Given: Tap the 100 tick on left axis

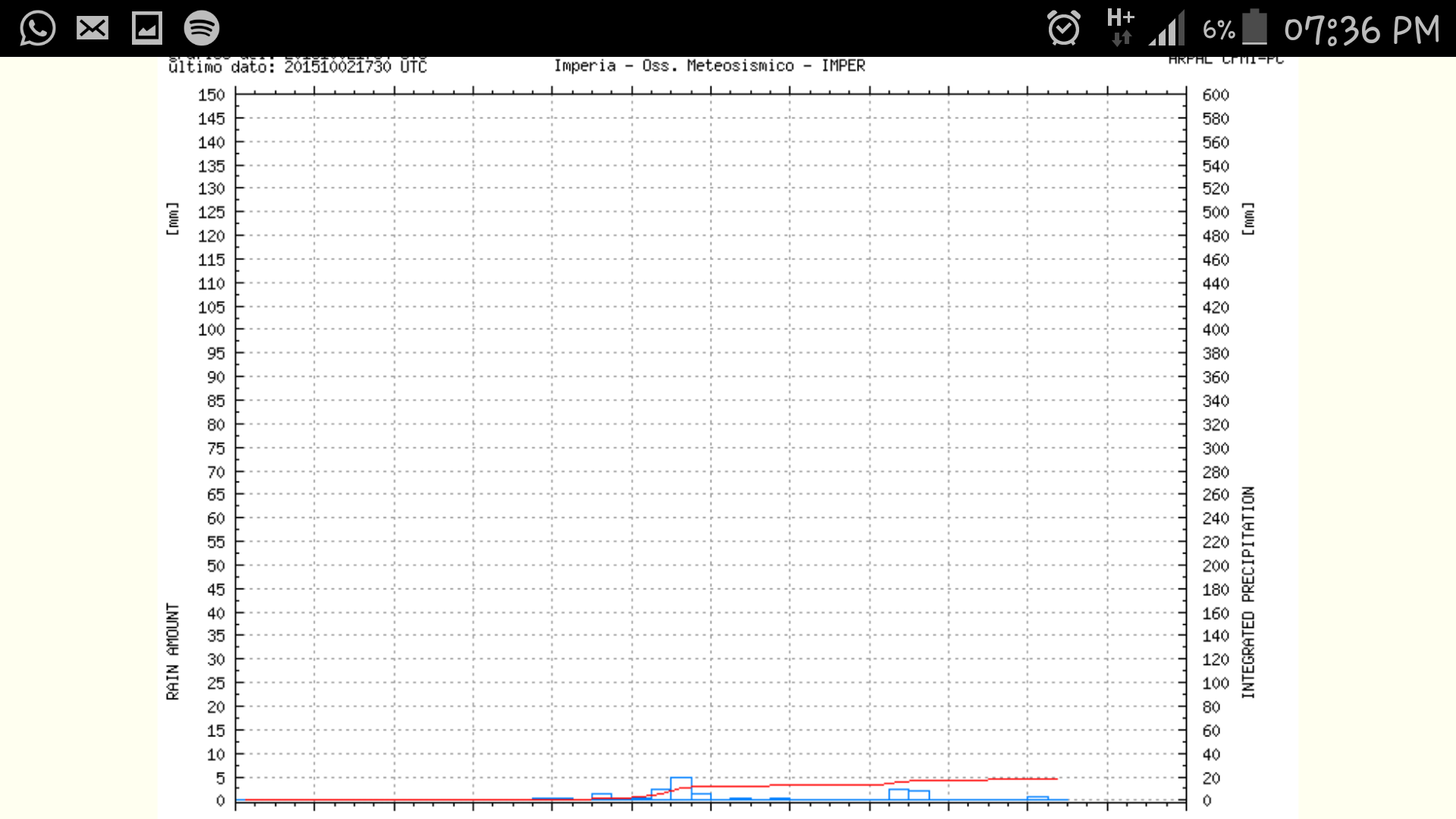Looking at the screenshot, I should click(212, 330).
